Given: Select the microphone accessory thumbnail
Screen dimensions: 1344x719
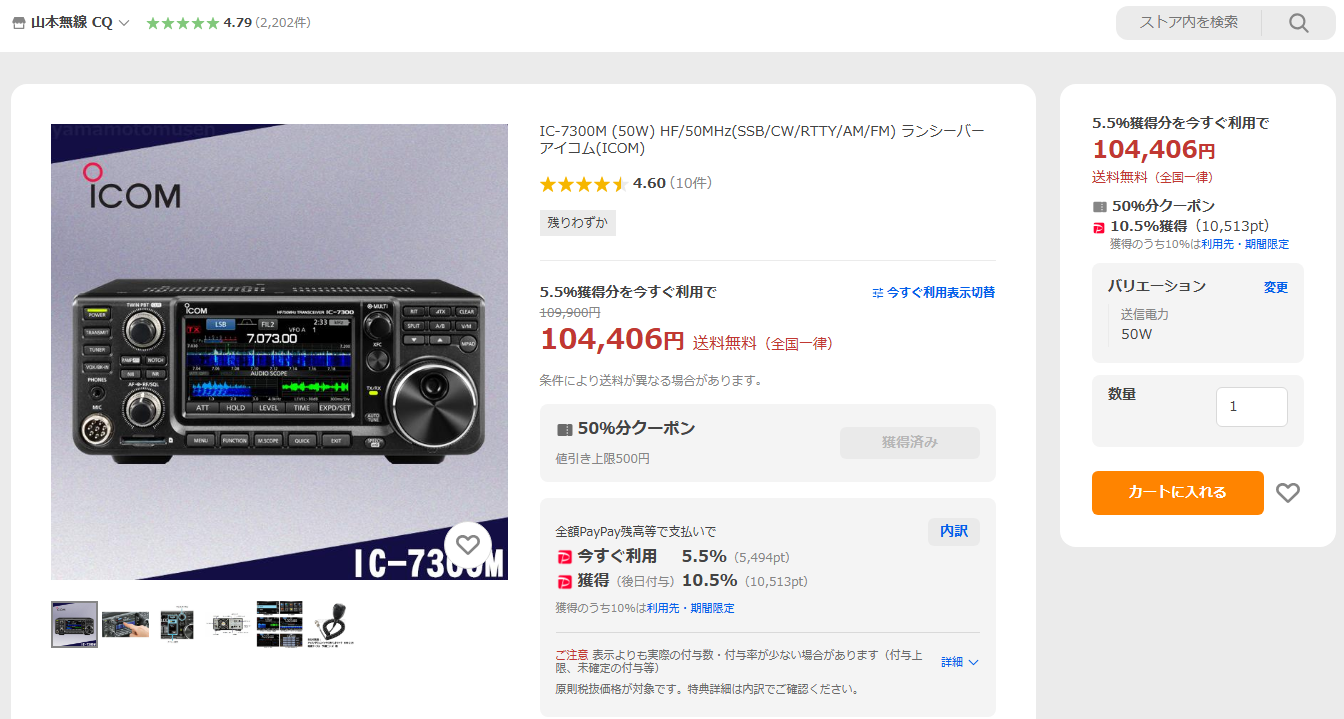Looking at the screenshot, I should 331,625.
